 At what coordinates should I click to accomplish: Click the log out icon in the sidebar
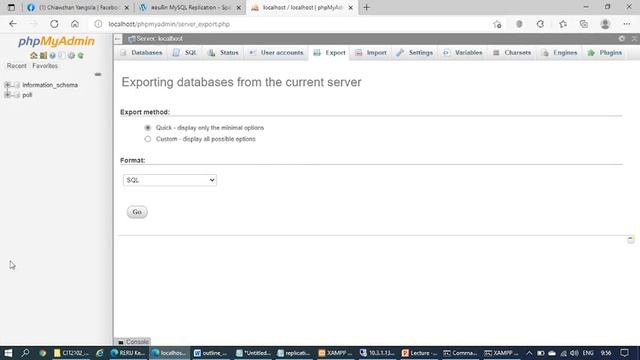43,56
